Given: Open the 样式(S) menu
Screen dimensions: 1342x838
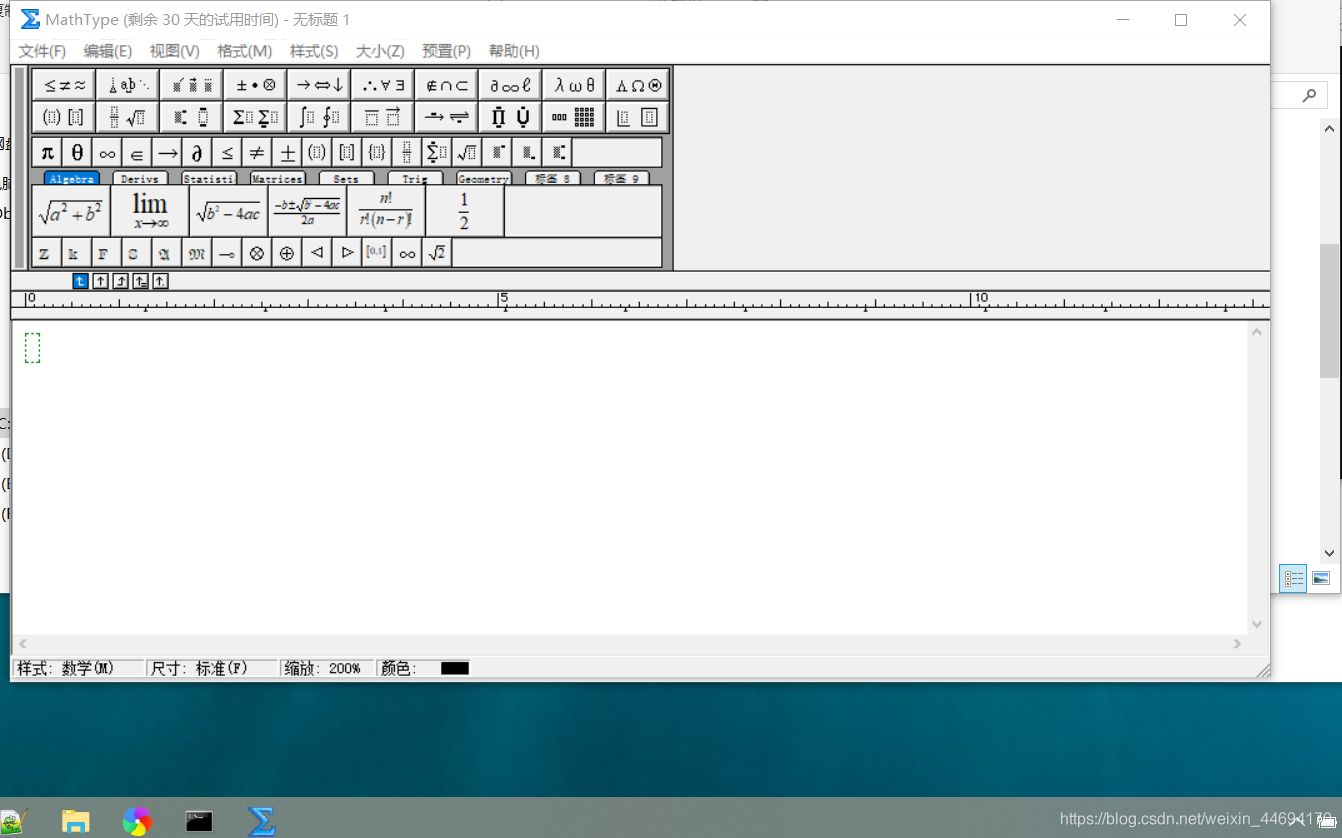Looking at the screenshot, I should [x=314, y=51].
